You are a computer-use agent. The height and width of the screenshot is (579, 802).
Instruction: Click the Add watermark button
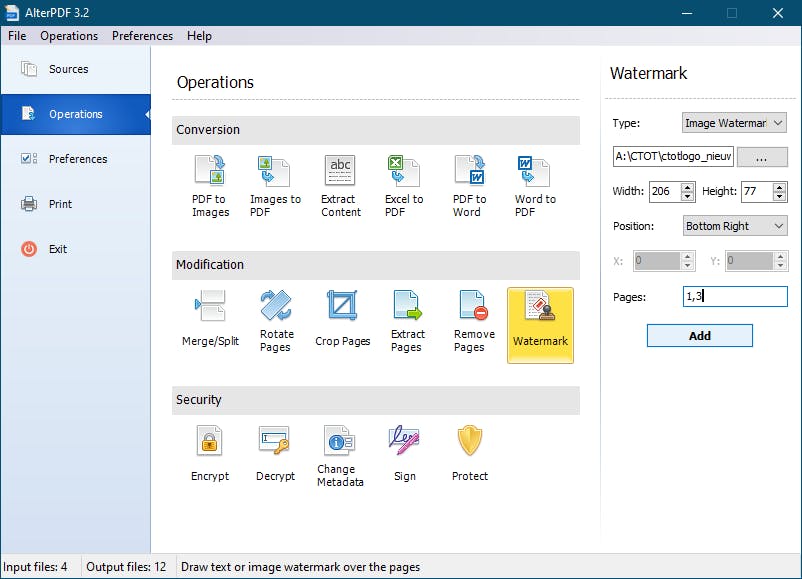(699, 336)
